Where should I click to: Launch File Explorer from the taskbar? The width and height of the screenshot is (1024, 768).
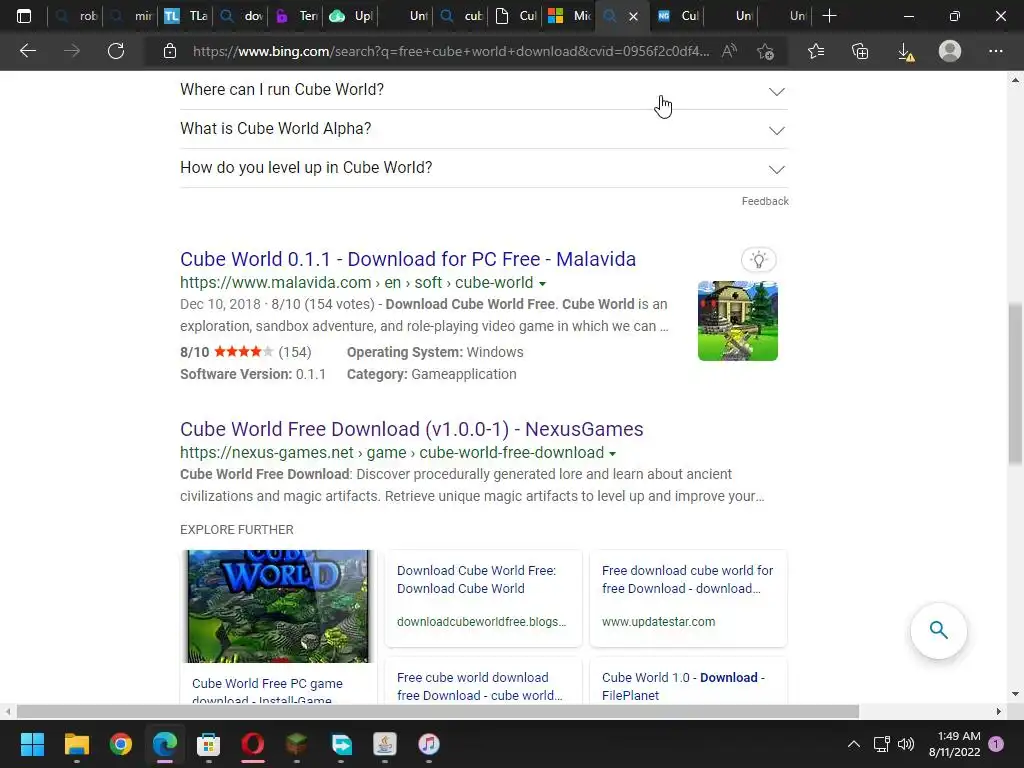tap(76, 744)
